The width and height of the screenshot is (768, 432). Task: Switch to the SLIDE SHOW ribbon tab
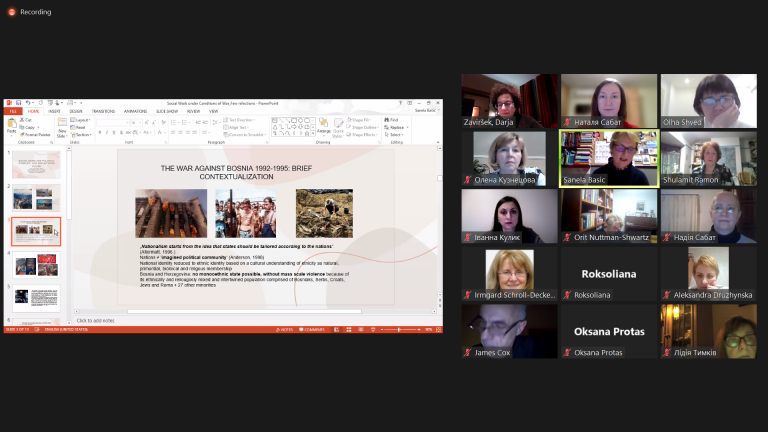click(x=167, y=111)
